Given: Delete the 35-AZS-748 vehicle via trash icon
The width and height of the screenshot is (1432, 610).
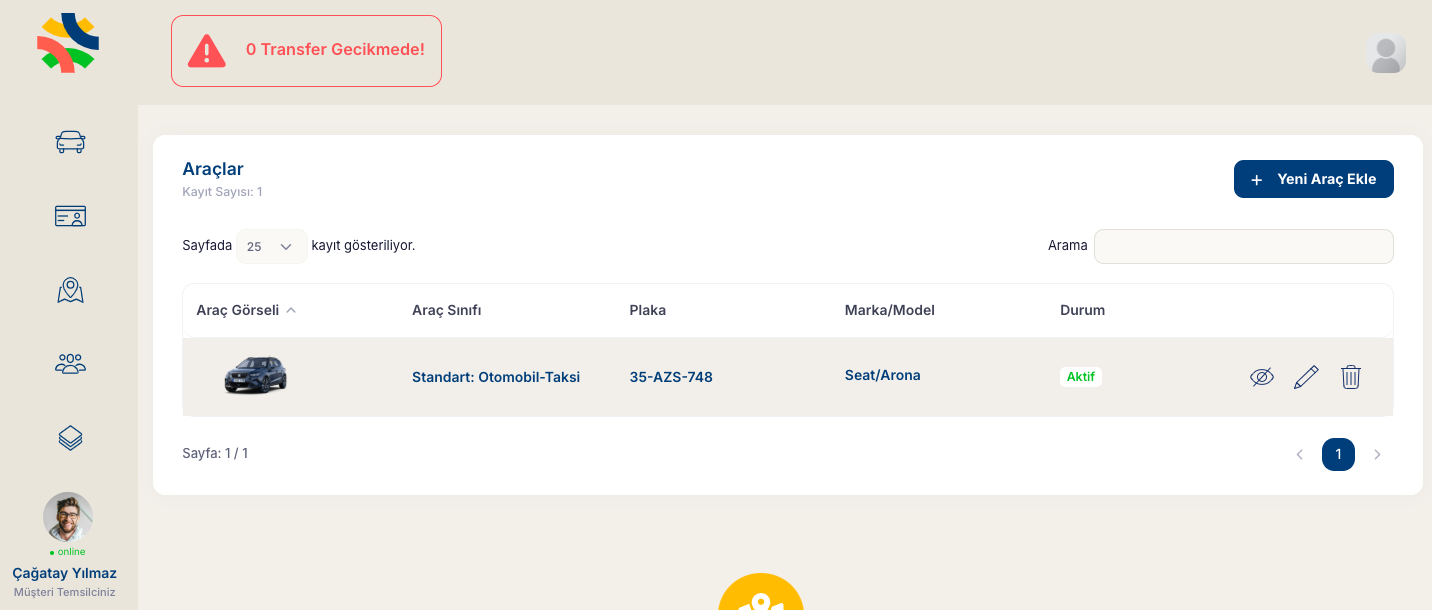Looking at the screenshot, I should (x=1351, y=377).
